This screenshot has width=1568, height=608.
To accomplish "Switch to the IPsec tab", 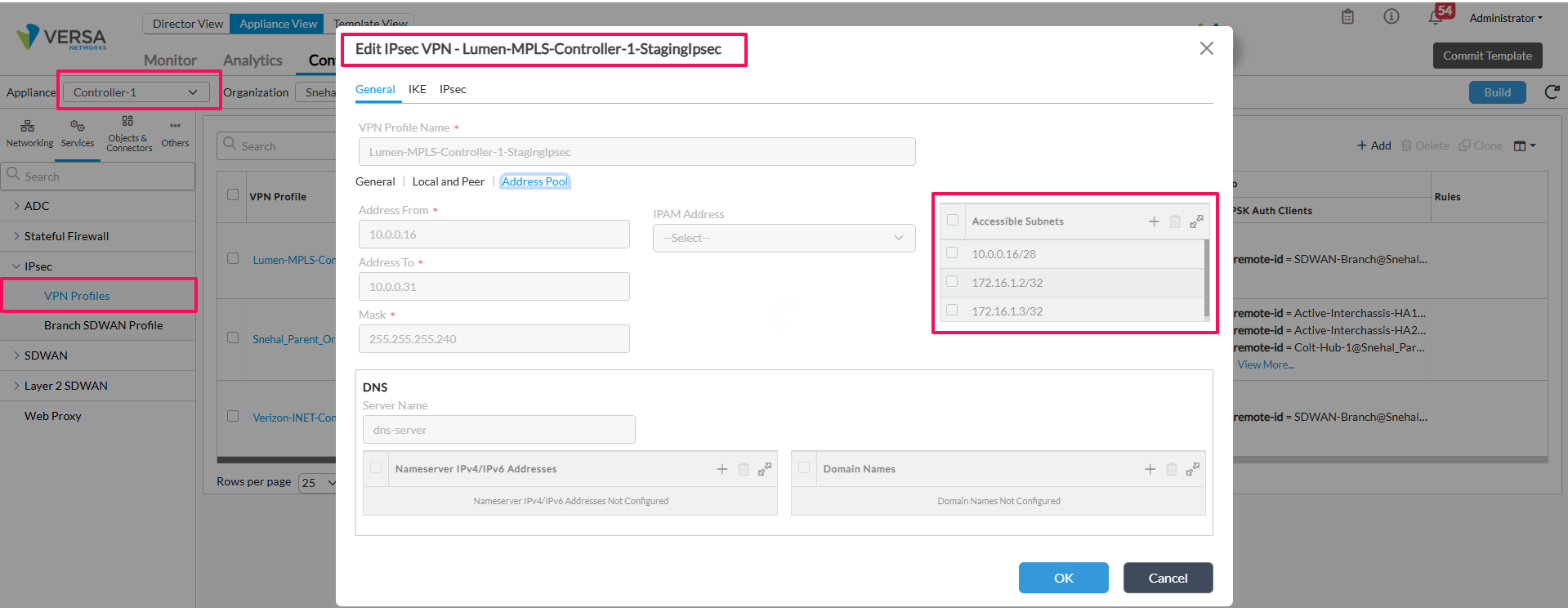I will click(453, 89).
